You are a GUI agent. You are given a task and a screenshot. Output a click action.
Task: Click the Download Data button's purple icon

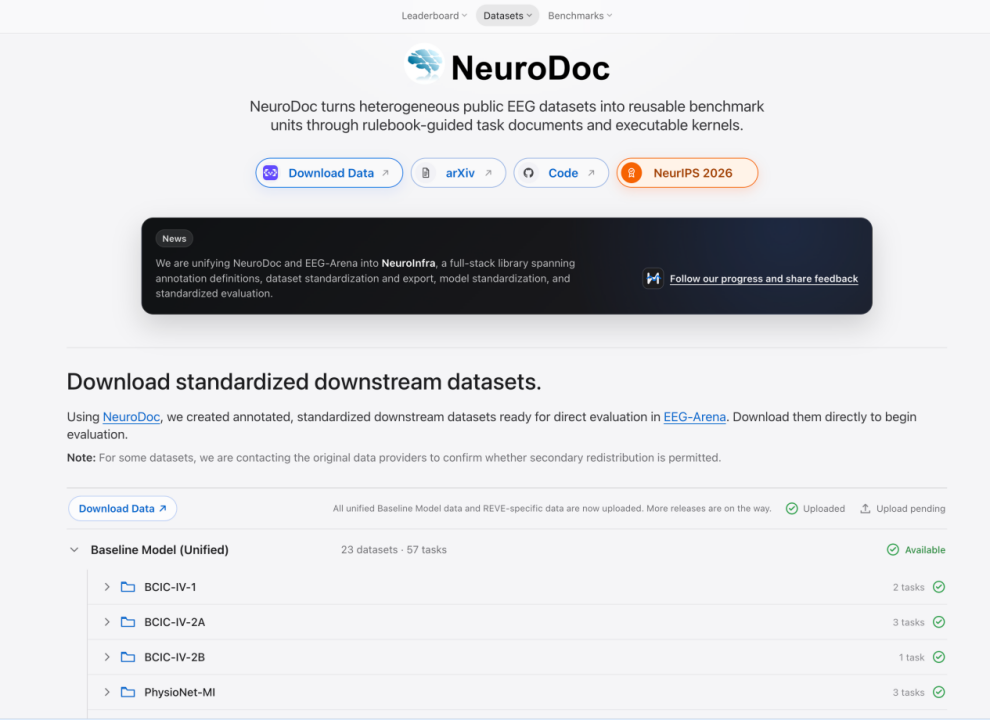[x=271, y=173]
